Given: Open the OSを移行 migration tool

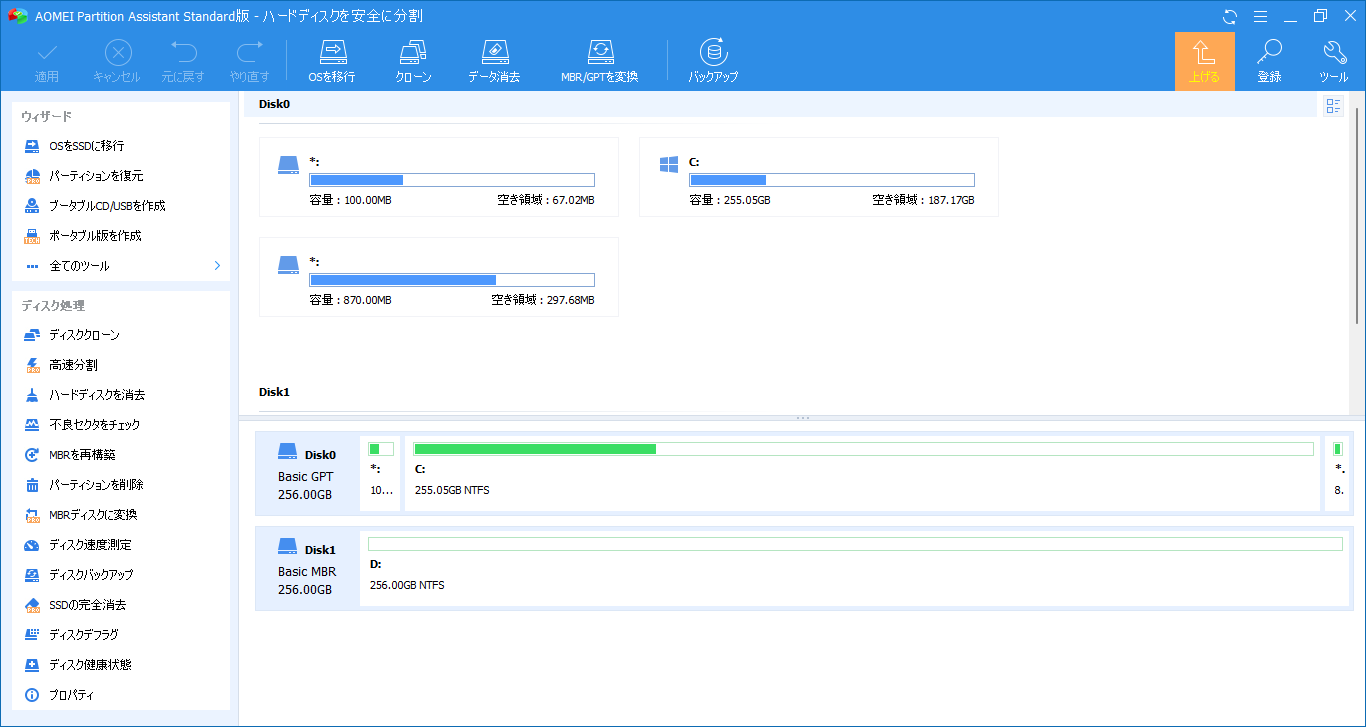Looking at the screenshot, I should (331, 61).
